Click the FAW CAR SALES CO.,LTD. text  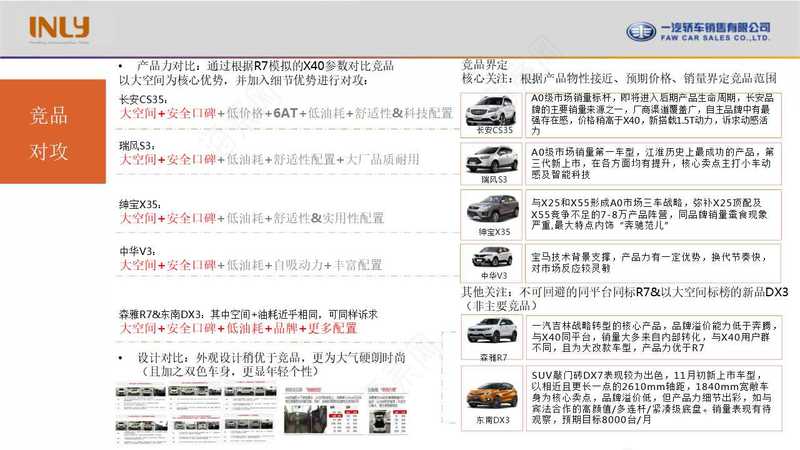pos(715,38)
